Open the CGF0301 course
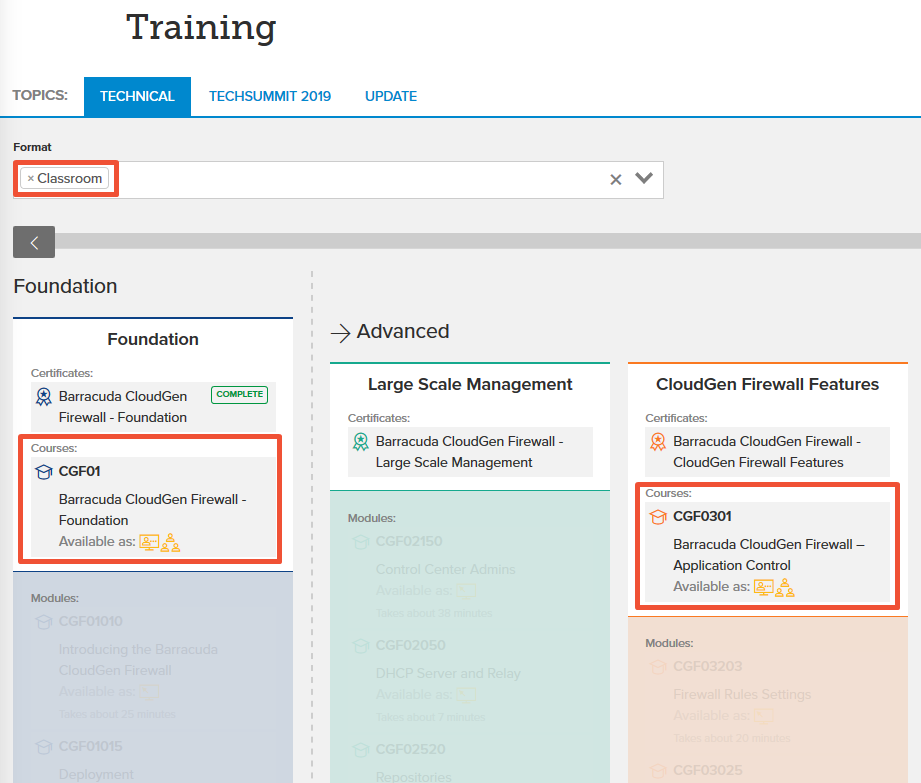Screen dimensions: 921x783 (x=702, y=517)
